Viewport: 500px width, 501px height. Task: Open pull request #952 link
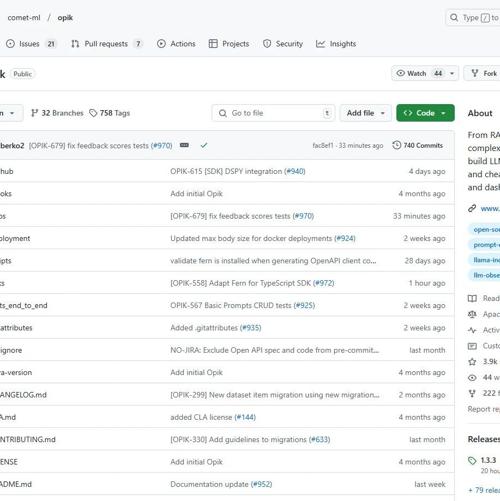coord(261,484)
